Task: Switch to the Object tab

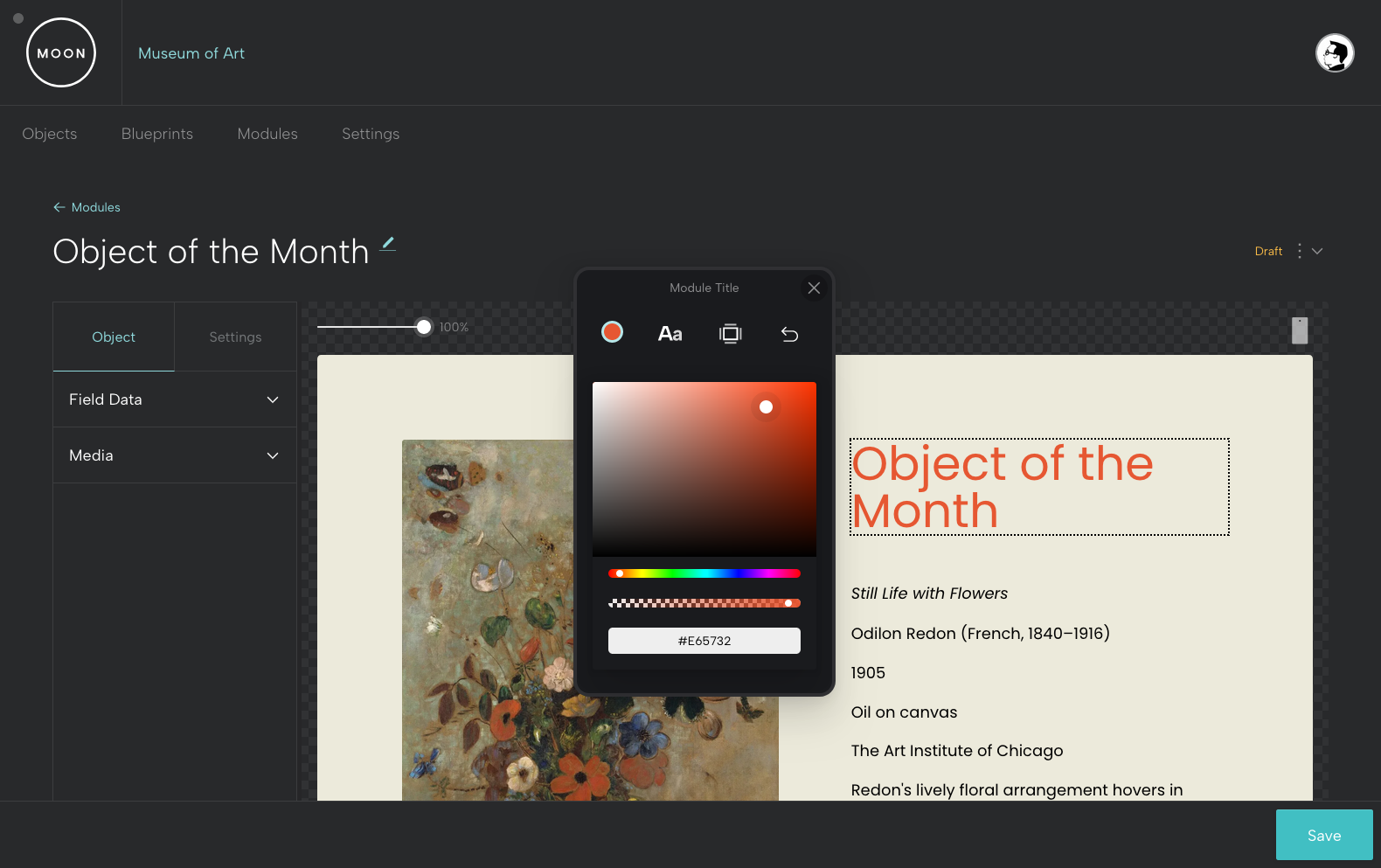Action: (x=114, y=337)
